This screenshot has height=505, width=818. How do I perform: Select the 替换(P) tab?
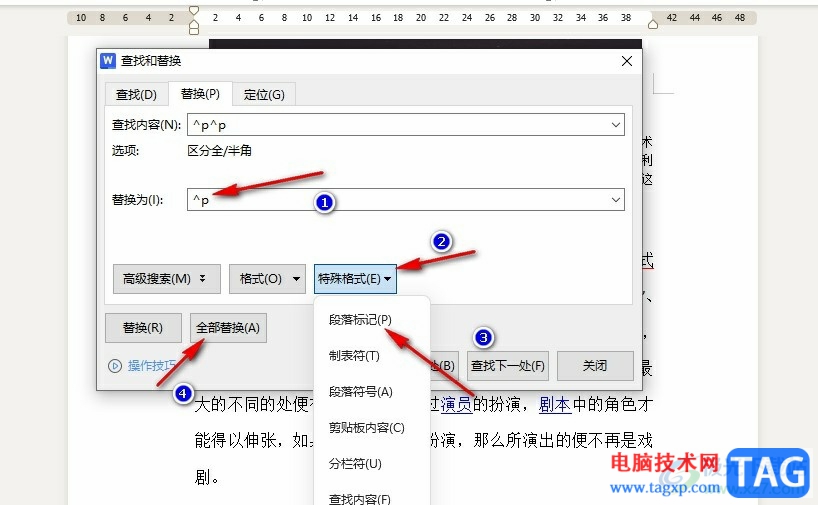(x=200, y=94)
